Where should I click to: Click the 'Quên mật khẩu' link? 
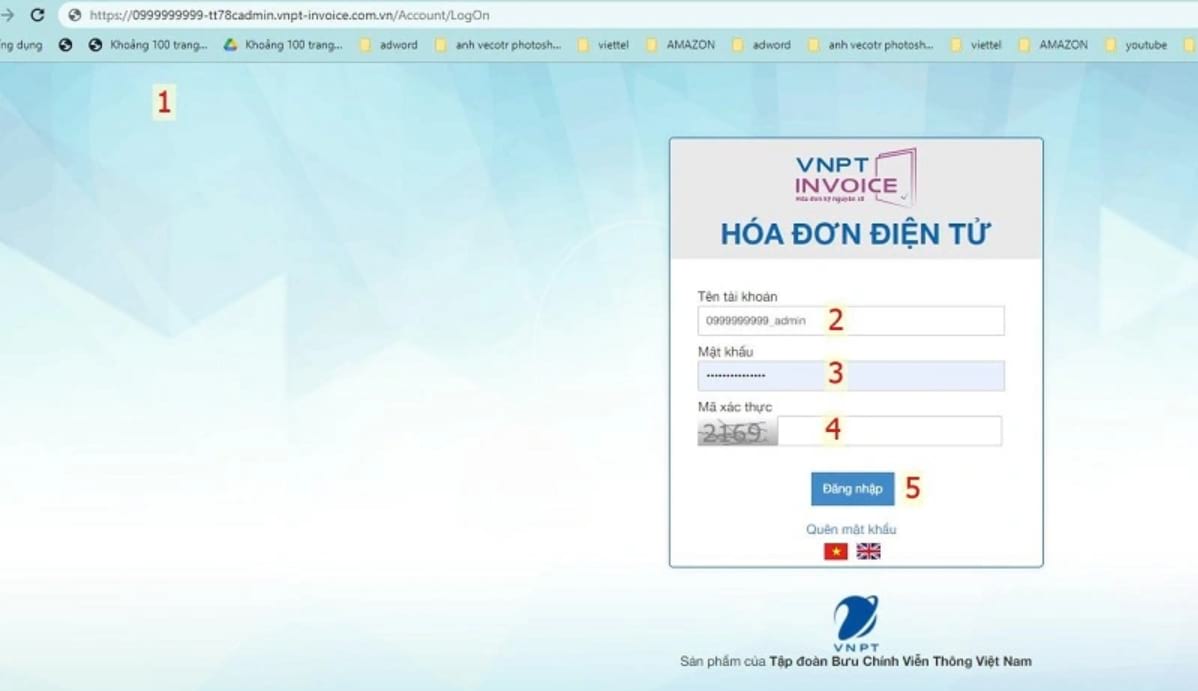tap(852, 529)
